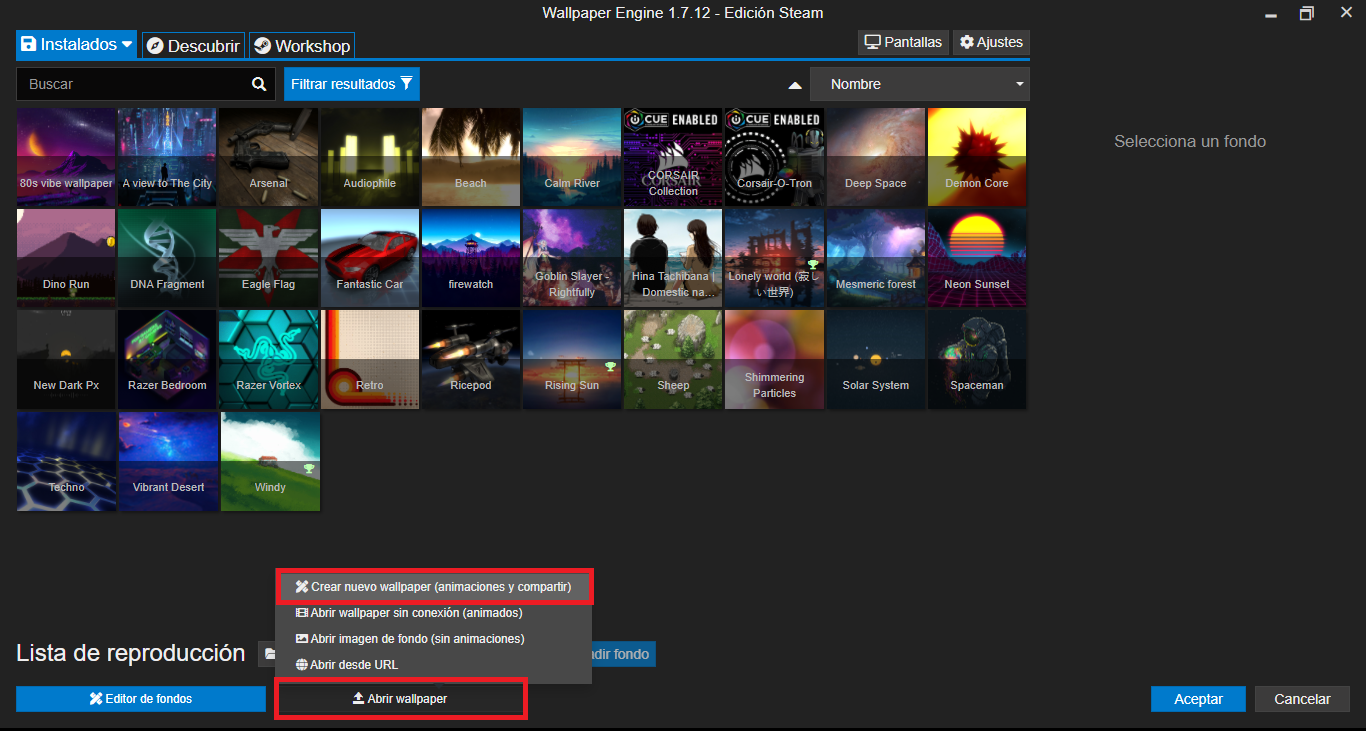Open the Instalados tab
Viewport: 1366px width, 731px height.
(x=77, y=45)
